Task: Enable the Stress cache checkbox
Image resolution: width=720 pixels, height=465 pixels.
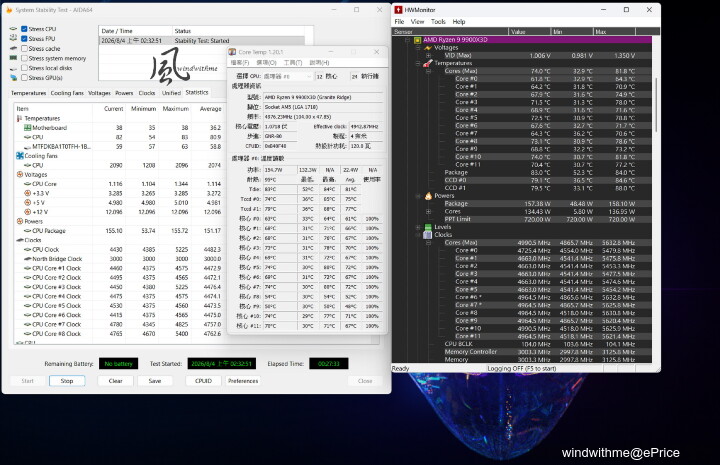Action: 24,48
